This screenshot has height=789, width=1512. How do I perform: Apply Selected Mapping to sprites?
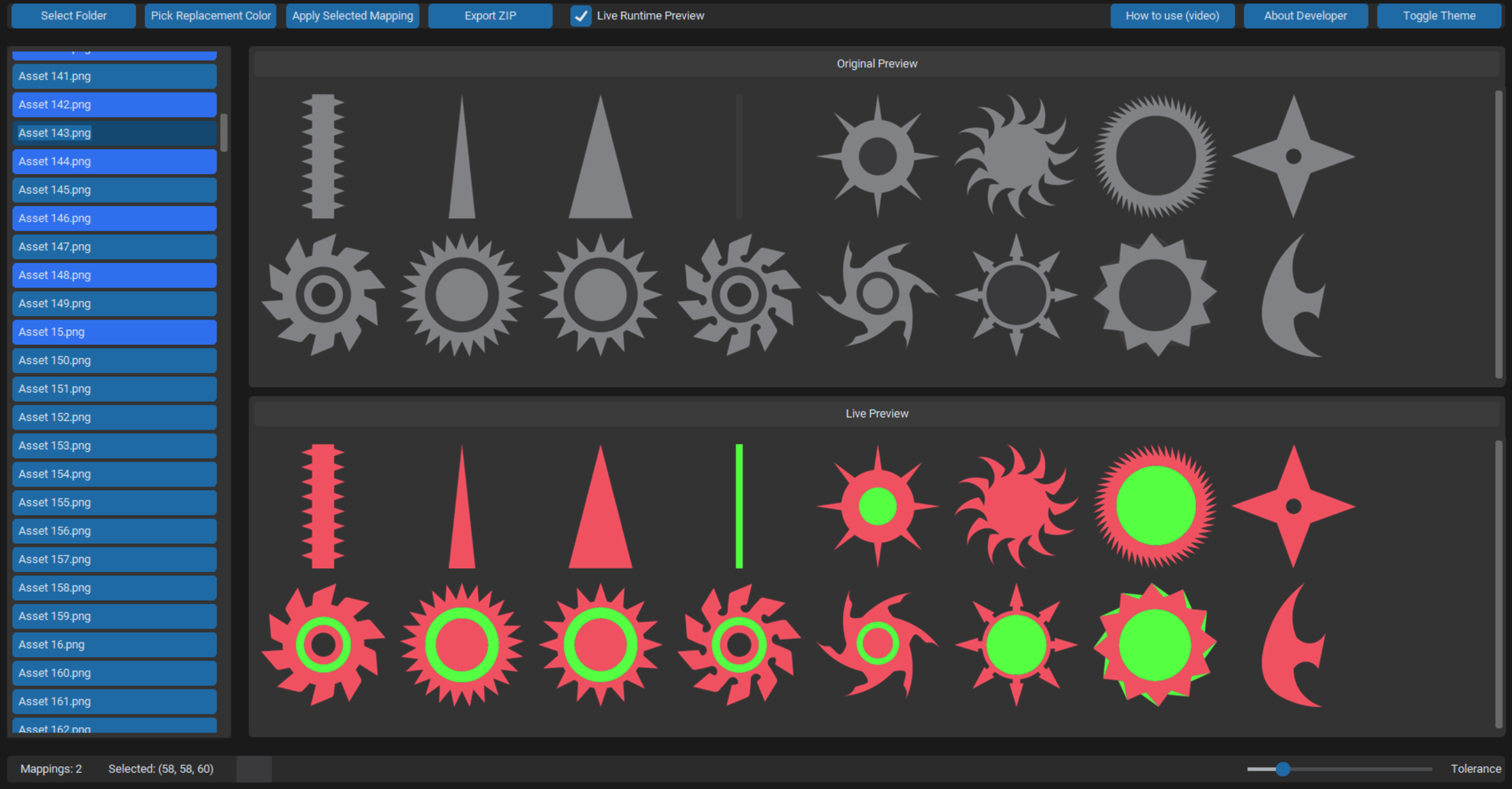click(x=352, y=16)
